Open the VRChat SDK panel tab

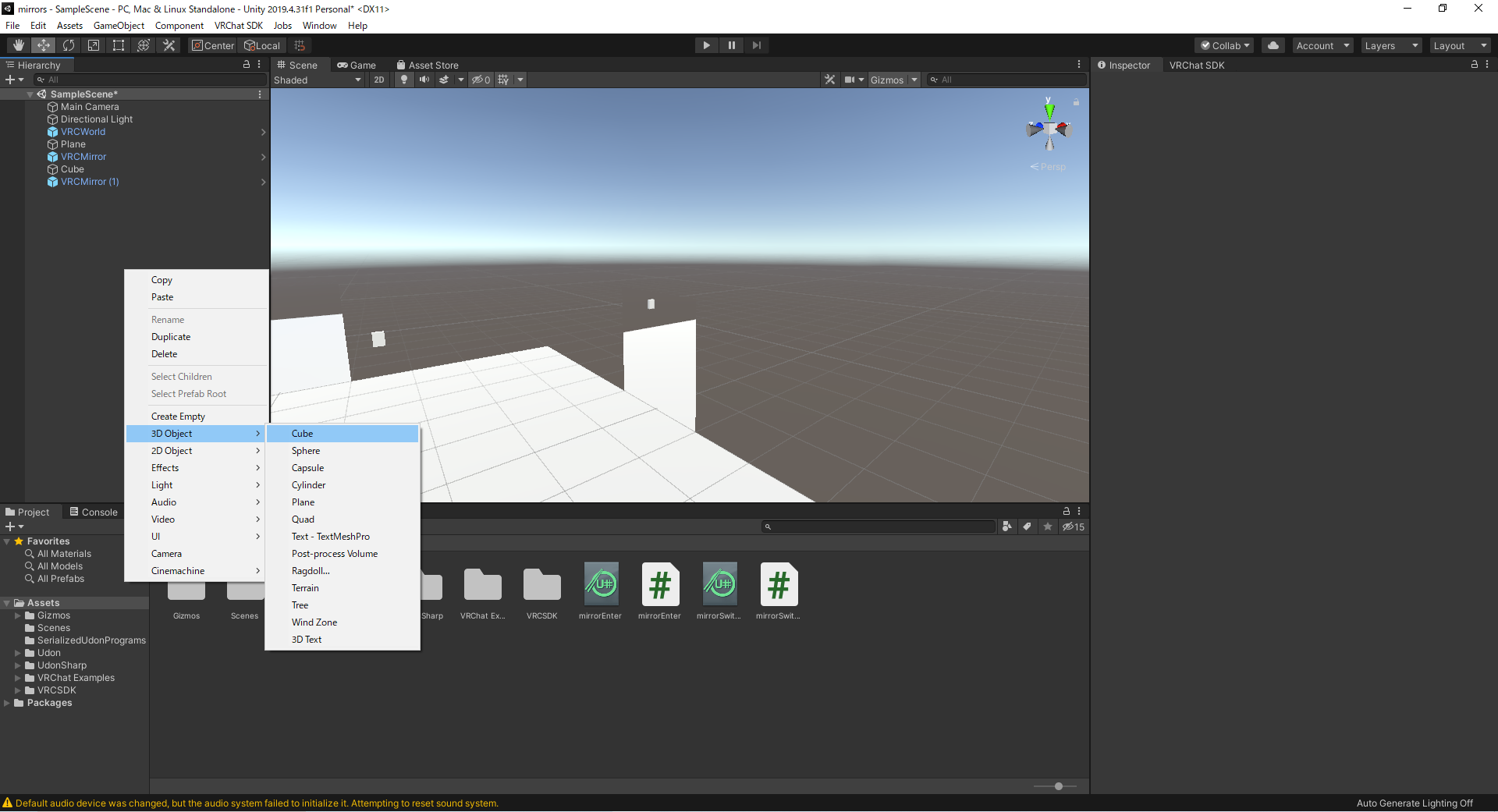(1197, 65)
